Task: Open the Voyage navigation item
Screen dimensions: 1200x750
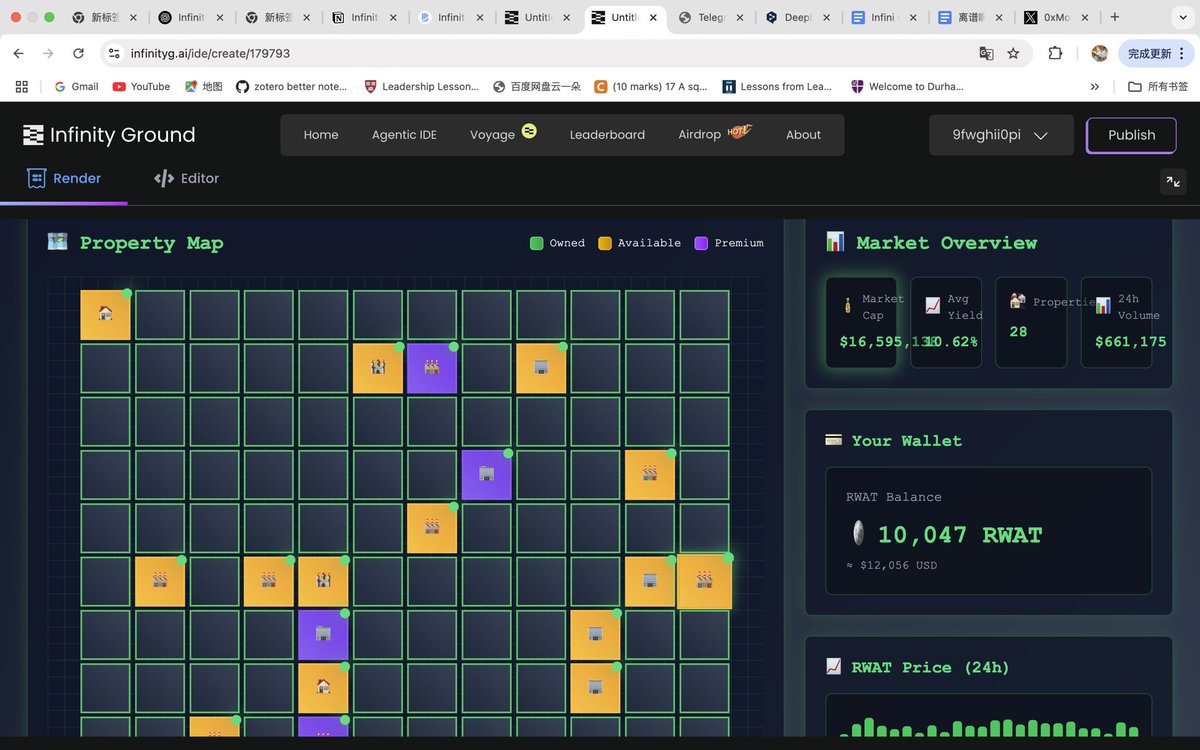Action: pos(503,134)
